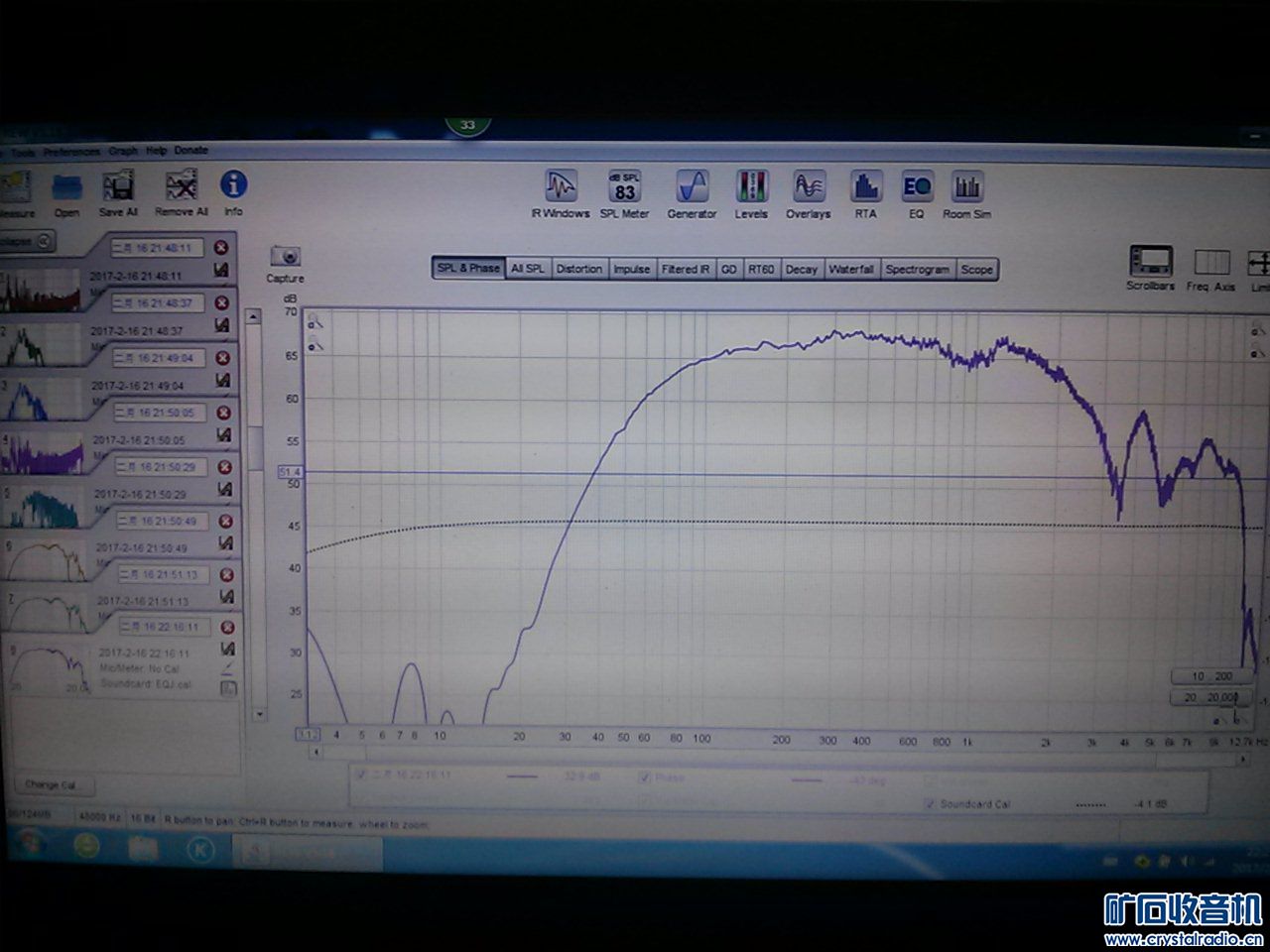Open the RTA analyzer

866,194
